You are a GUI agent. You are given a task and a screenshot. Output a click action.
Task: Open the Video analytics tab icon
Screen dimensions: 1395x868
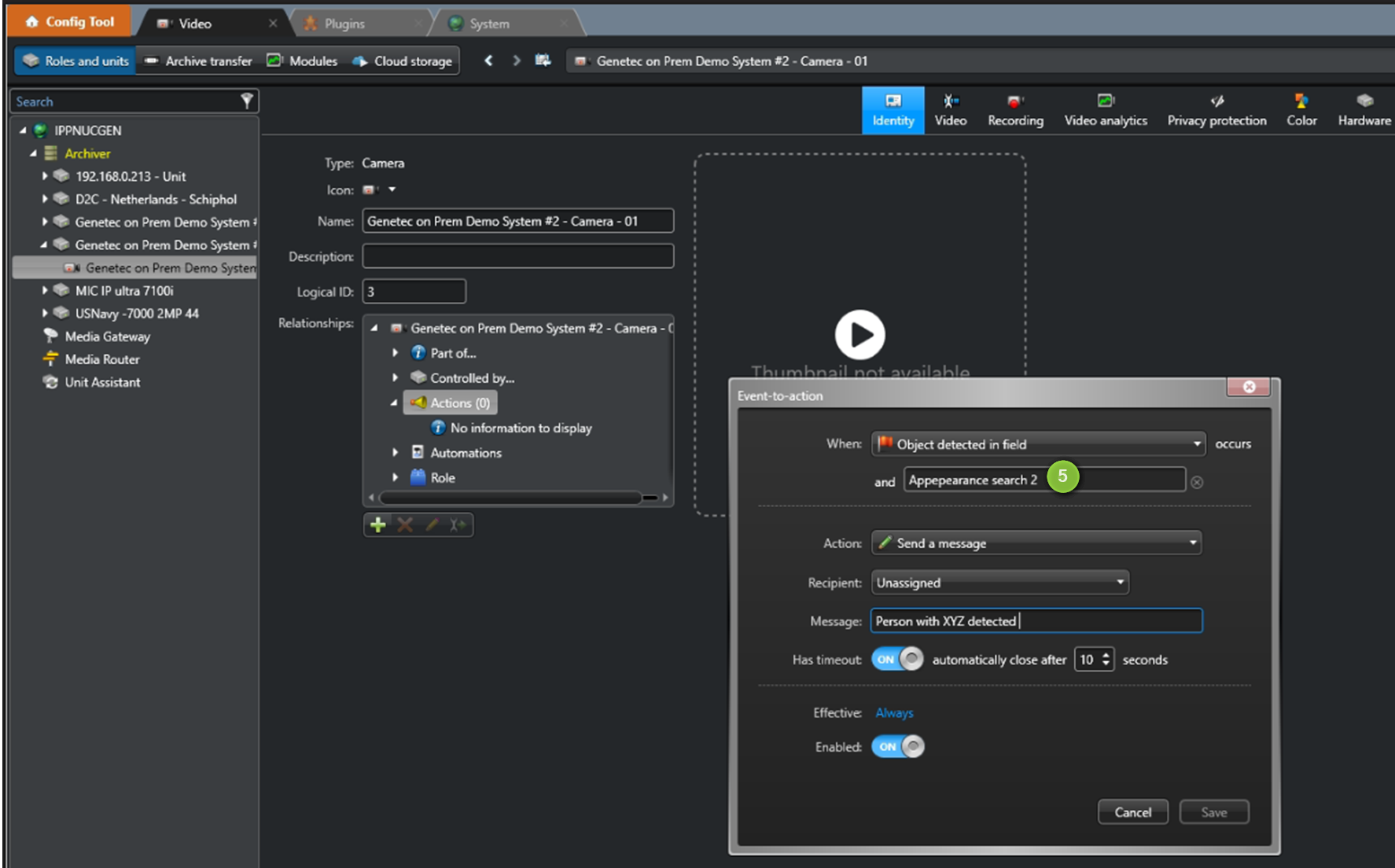point(1105,101)
